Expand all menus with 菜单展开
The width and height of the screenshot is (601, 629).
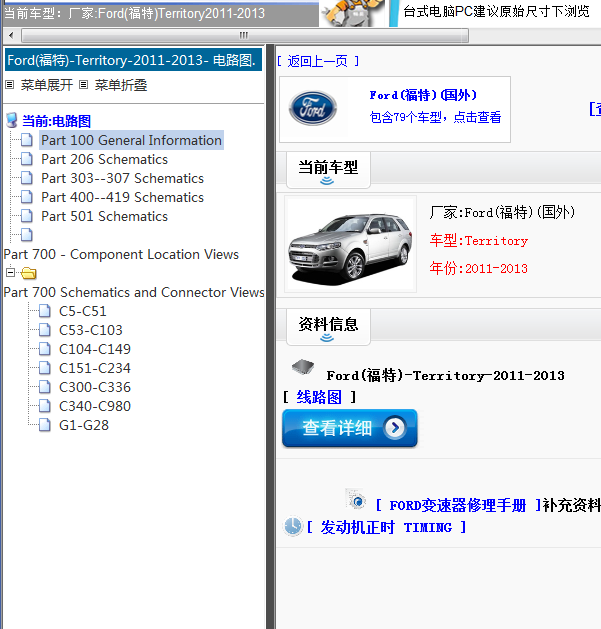pos(47,85)
